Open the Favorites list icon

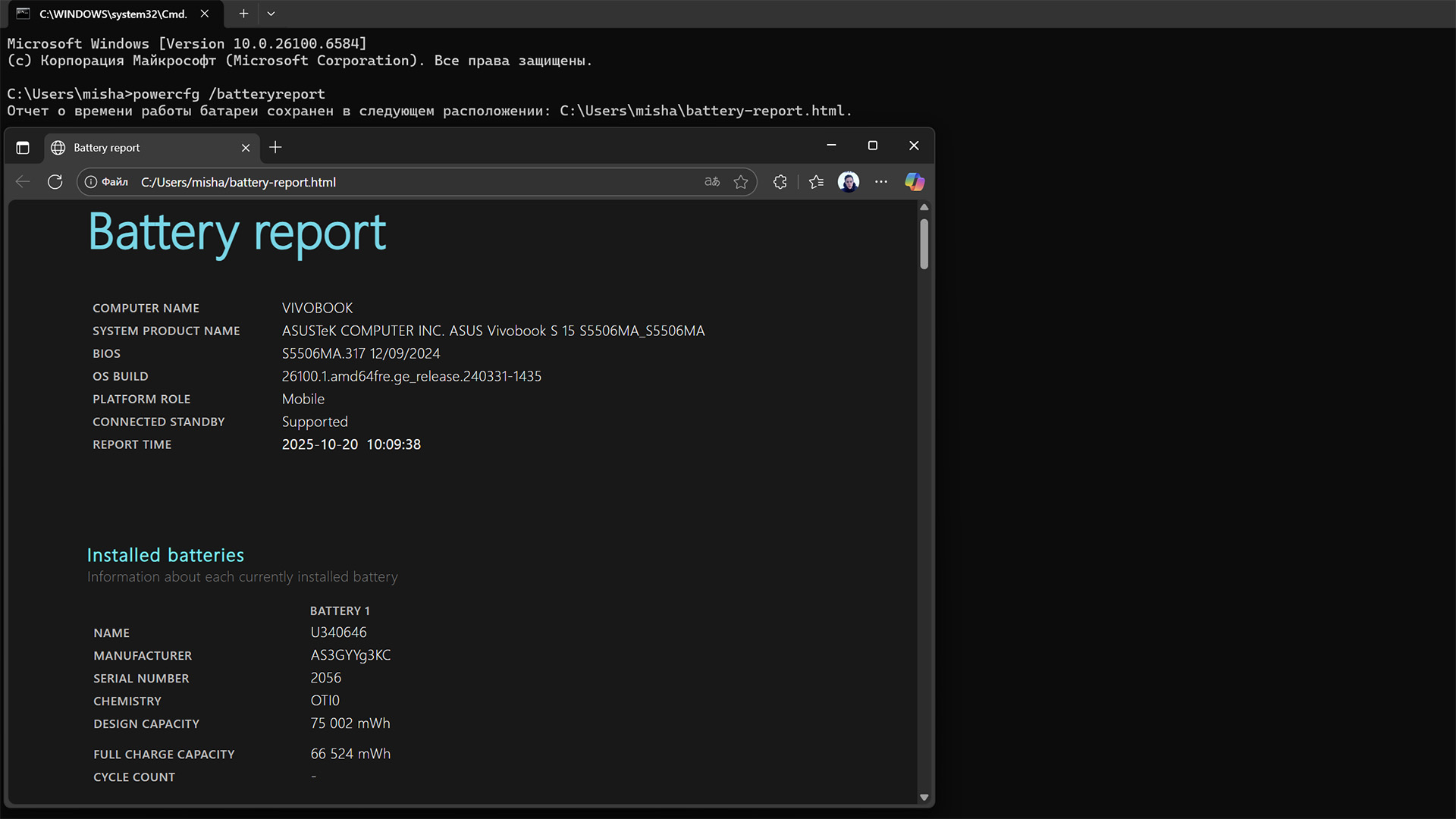[816, 182]
